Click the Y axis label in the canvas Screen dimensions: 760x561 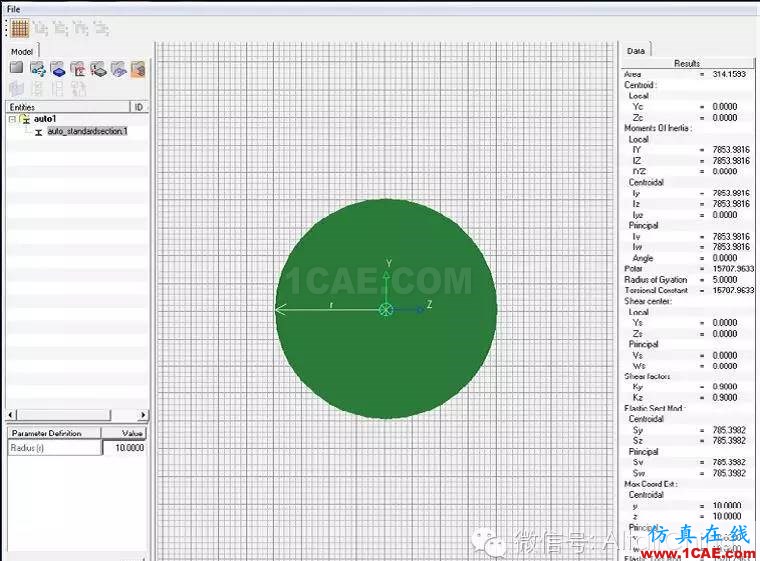pos(389,263)
